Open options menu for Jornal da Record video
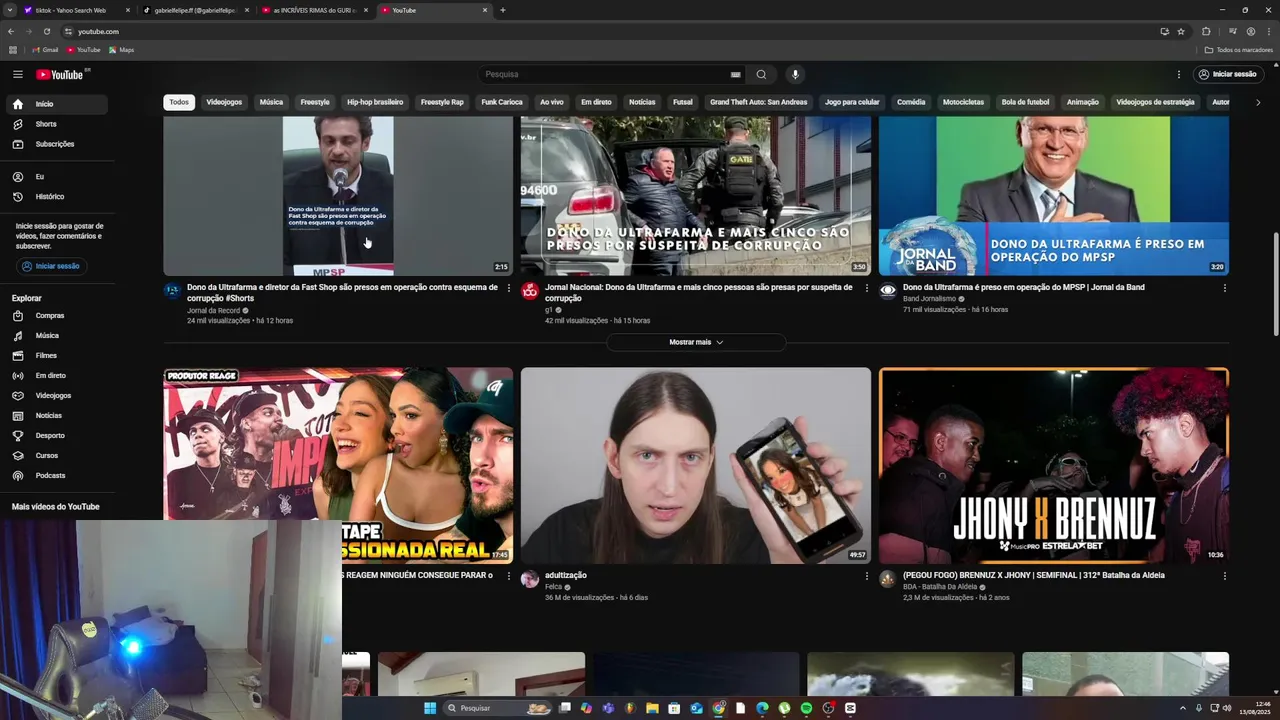The image size is (1280, 720). coord(508,288)
